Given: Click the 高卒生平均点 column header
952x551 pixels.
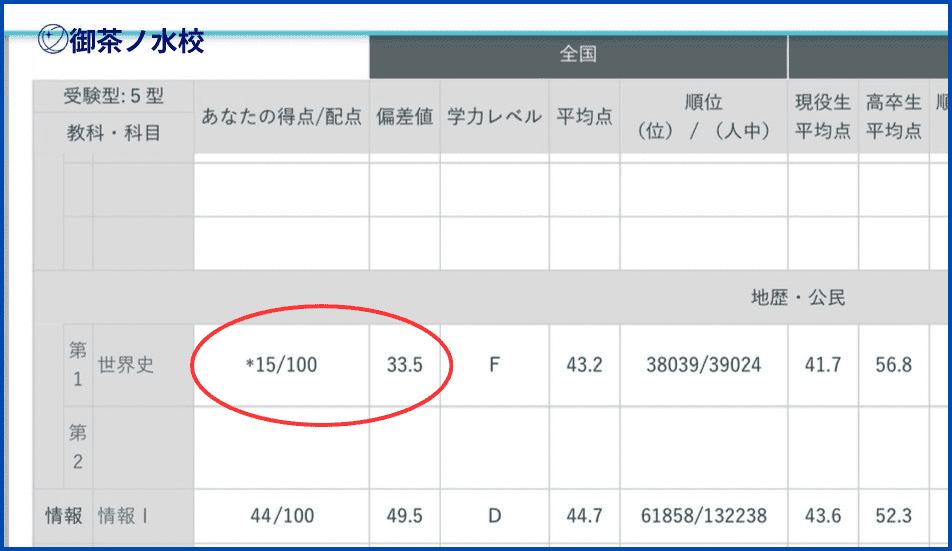Looking at the screenshot, I should (893, 117).
